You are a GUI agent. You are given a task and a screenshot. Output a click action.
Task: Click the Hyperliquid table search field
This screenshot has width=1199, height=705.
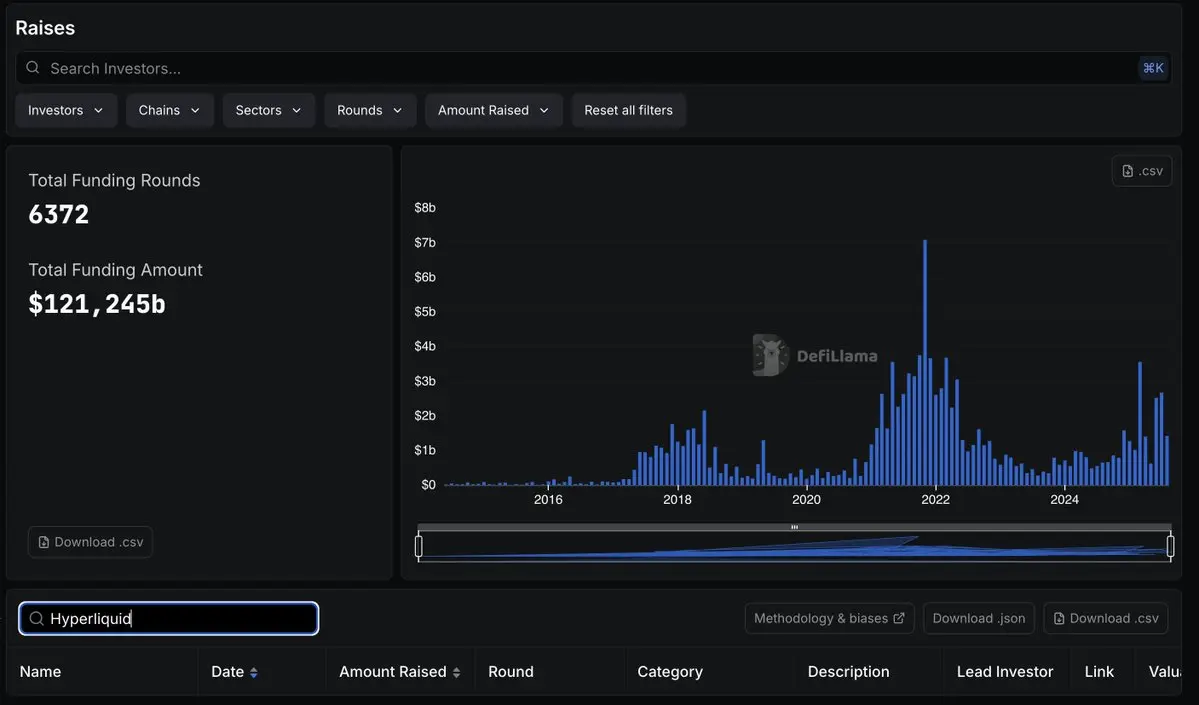pyautogui.click(x=168, y=618)
